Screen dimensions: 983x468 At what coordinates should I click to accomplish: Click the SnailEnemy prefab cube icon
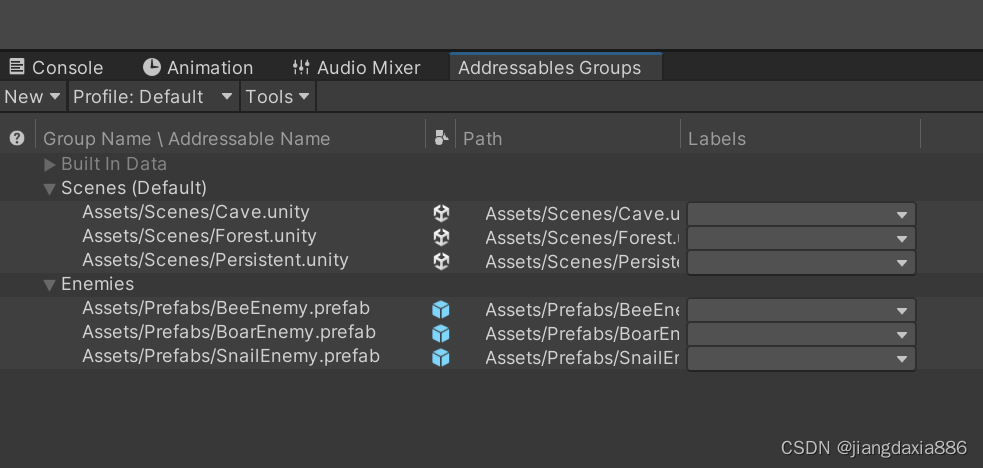(x=441, y=358)
